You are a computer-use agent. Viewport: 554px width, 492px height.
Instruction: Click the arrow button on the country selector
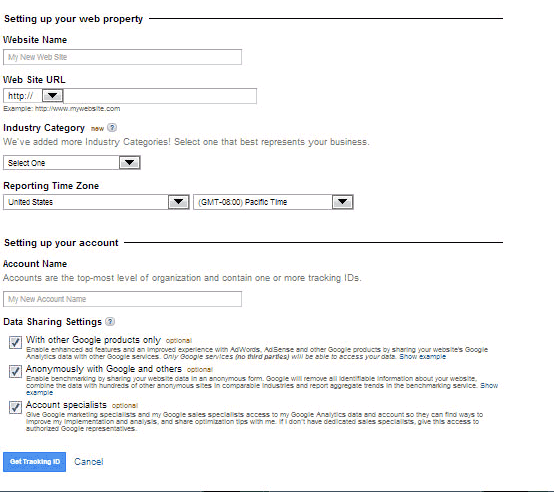coord(178,202)
